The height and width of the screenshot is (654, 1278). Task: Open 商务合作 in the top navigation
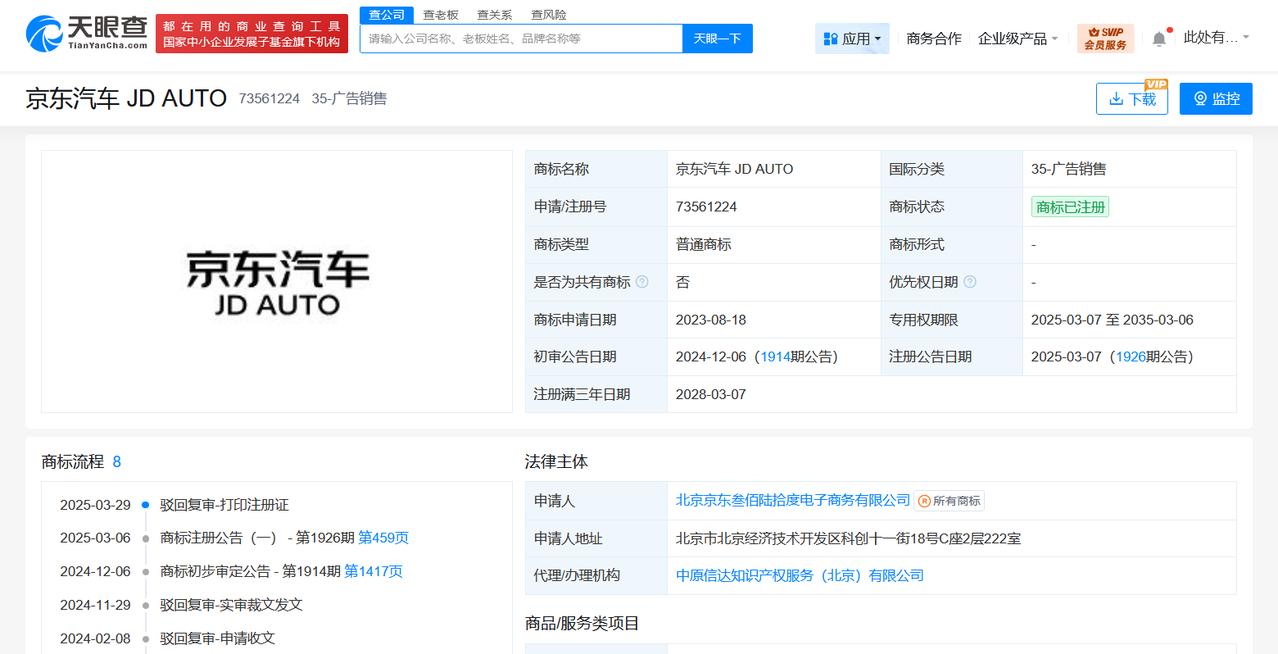tap(934, 38)
